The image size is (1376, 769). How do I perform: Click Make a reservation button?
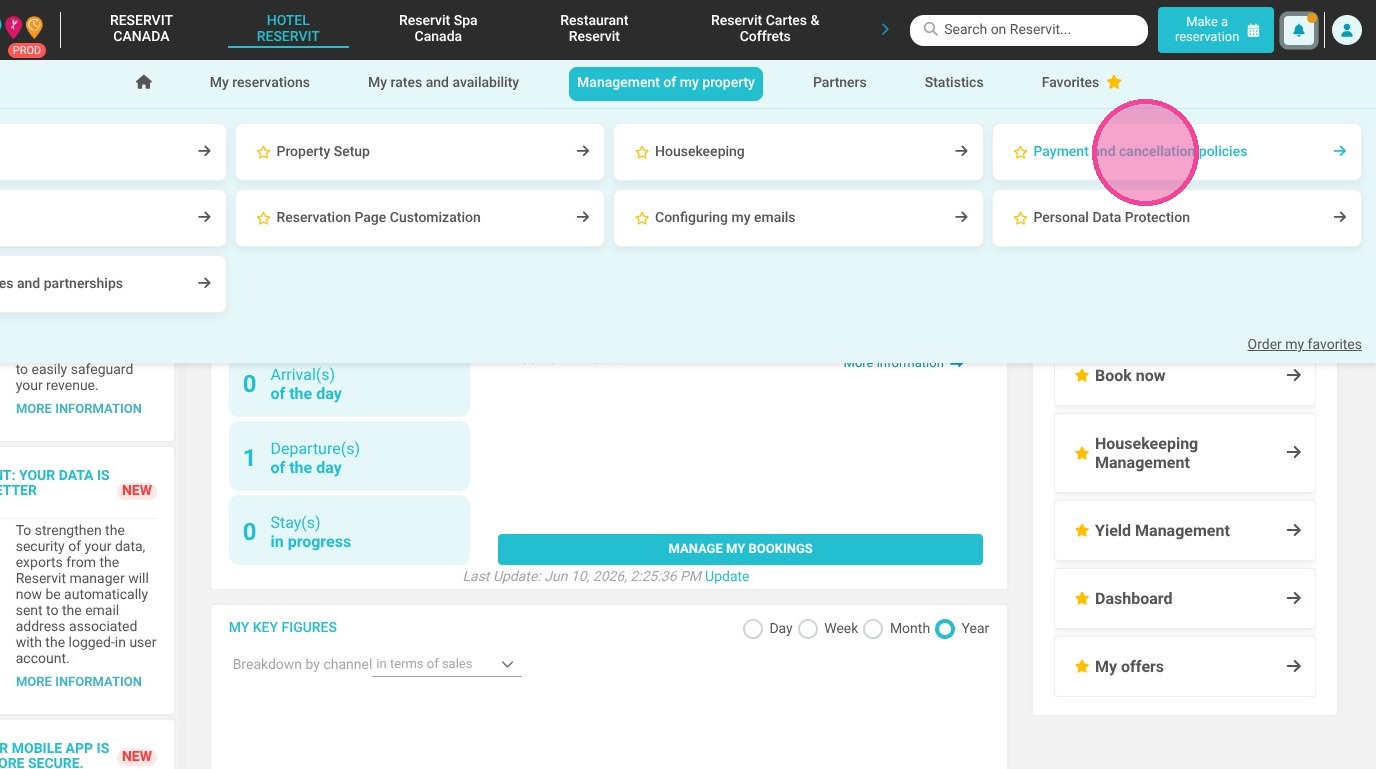(x=1216, y=30)
